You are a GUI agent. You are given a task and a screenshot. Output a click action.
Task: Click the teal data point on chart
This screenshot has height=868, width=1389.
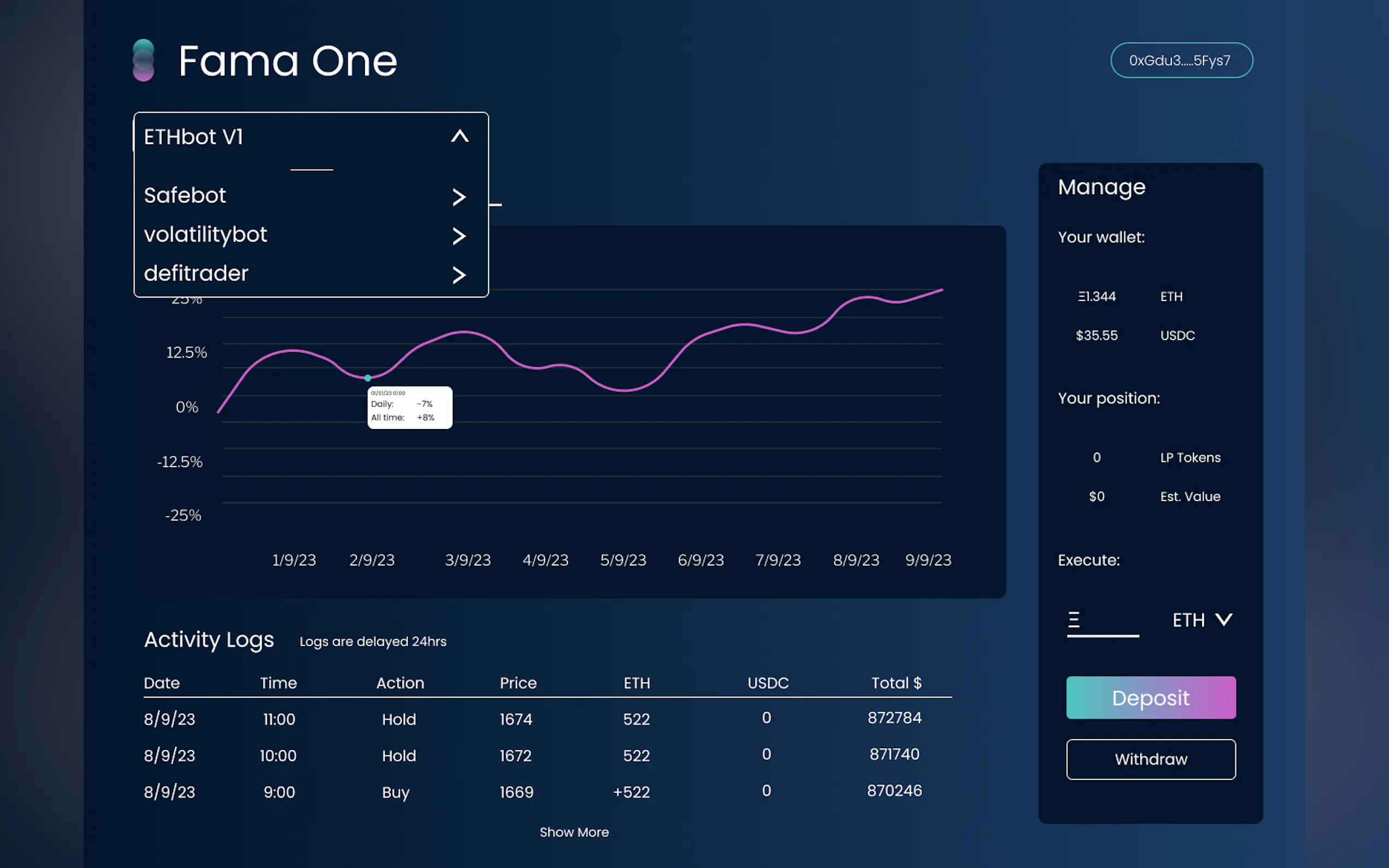point(367,378)
